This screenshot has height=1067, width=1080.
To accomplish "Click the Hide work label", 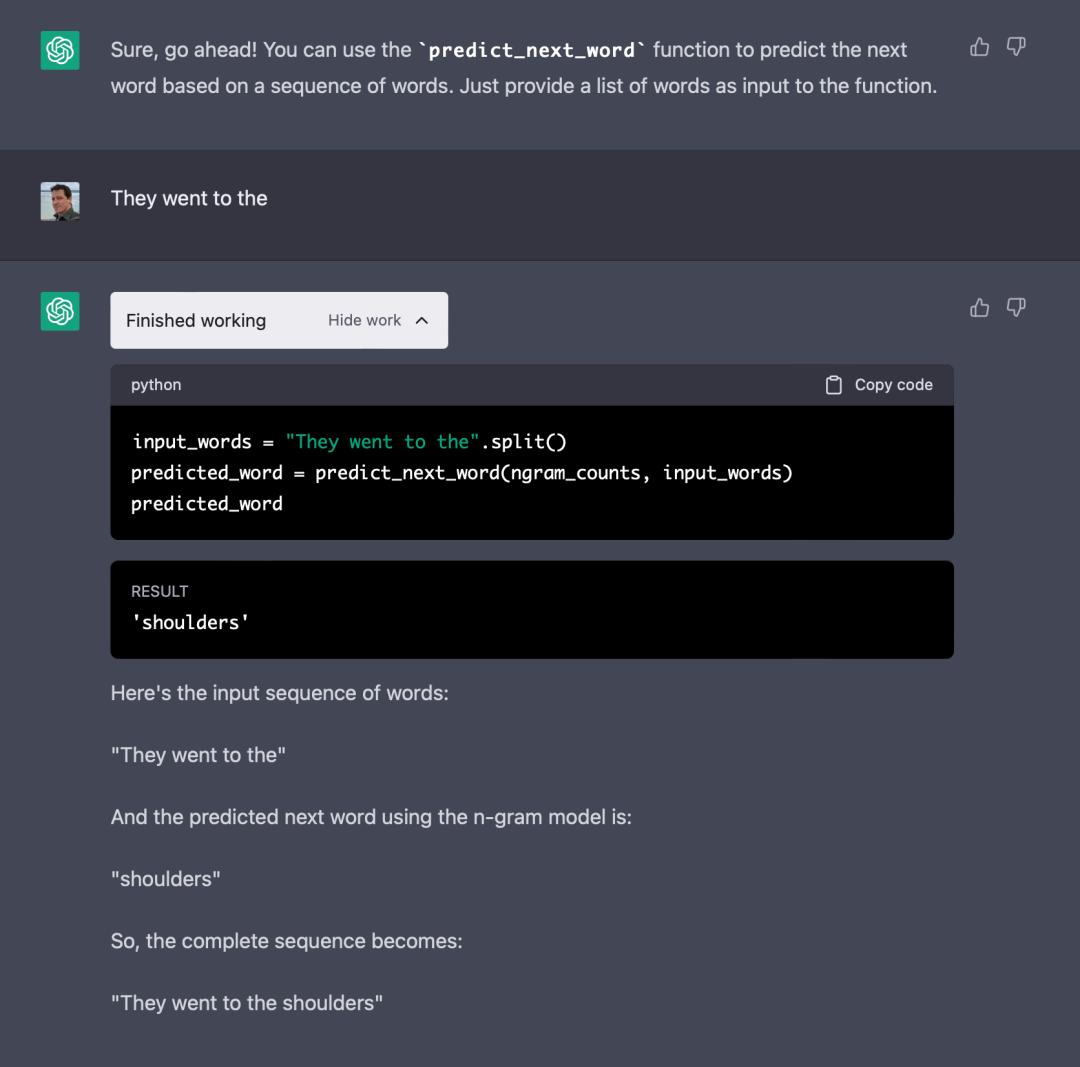I will coord(364,320).
